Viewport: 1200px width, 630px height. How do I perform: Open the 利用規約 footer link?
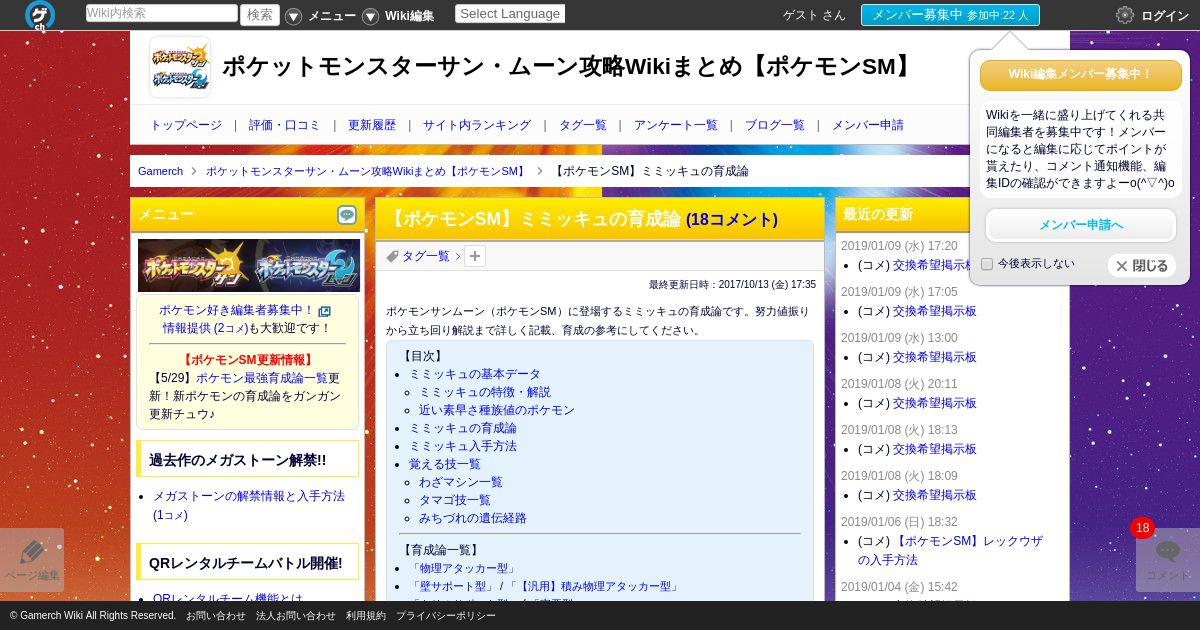[x=366, y=616]
